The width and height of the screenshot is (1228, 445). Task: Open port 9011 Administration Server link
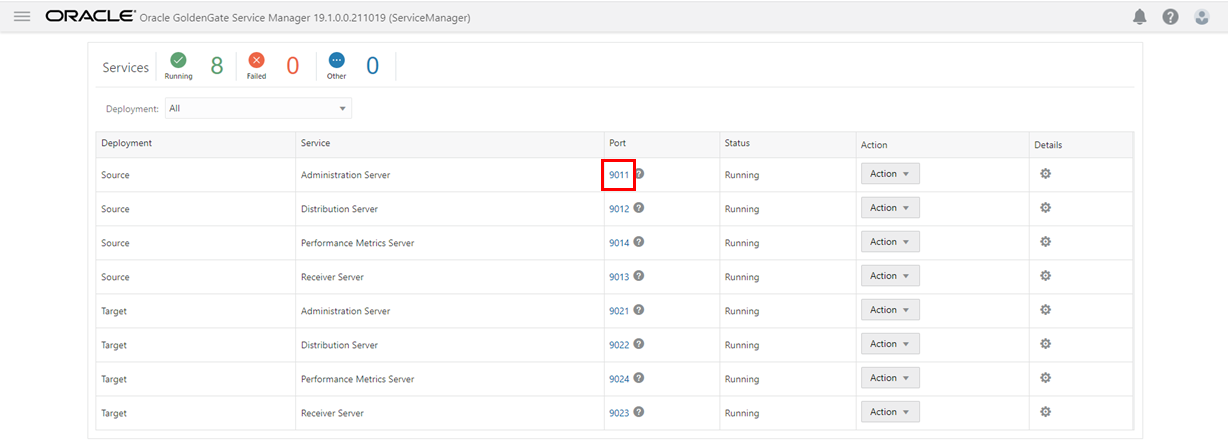[619, 175]
